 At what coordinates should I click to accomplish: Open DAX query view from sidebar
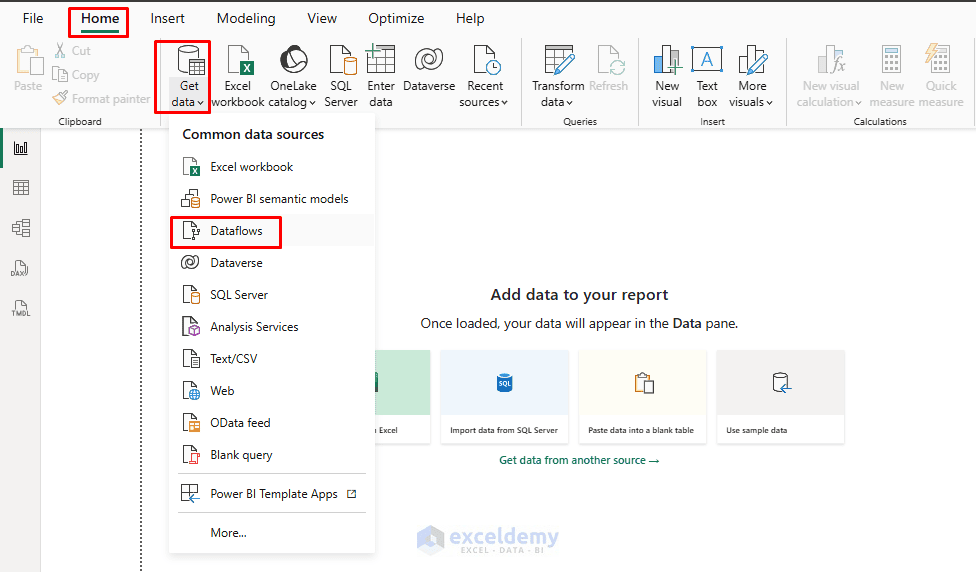tap(20, 268)
